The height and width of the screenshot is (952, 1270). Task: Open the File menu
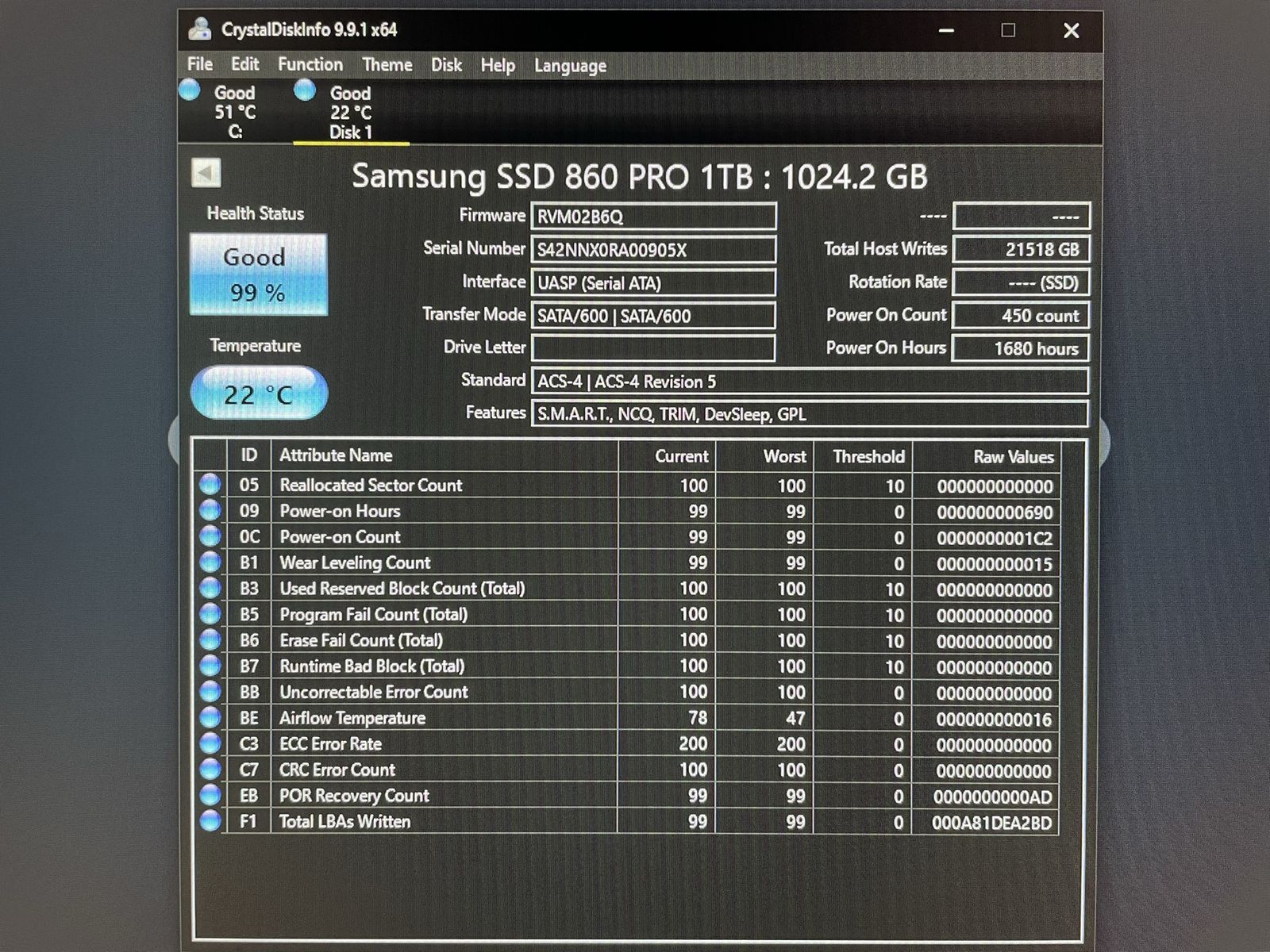tap(200, 64)
